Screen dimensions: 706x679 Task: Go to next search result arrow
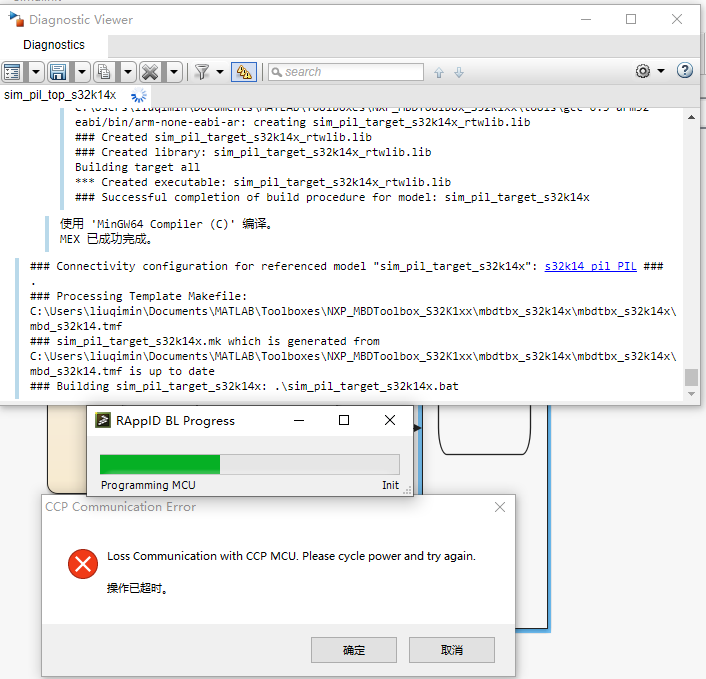pos(459,72)
